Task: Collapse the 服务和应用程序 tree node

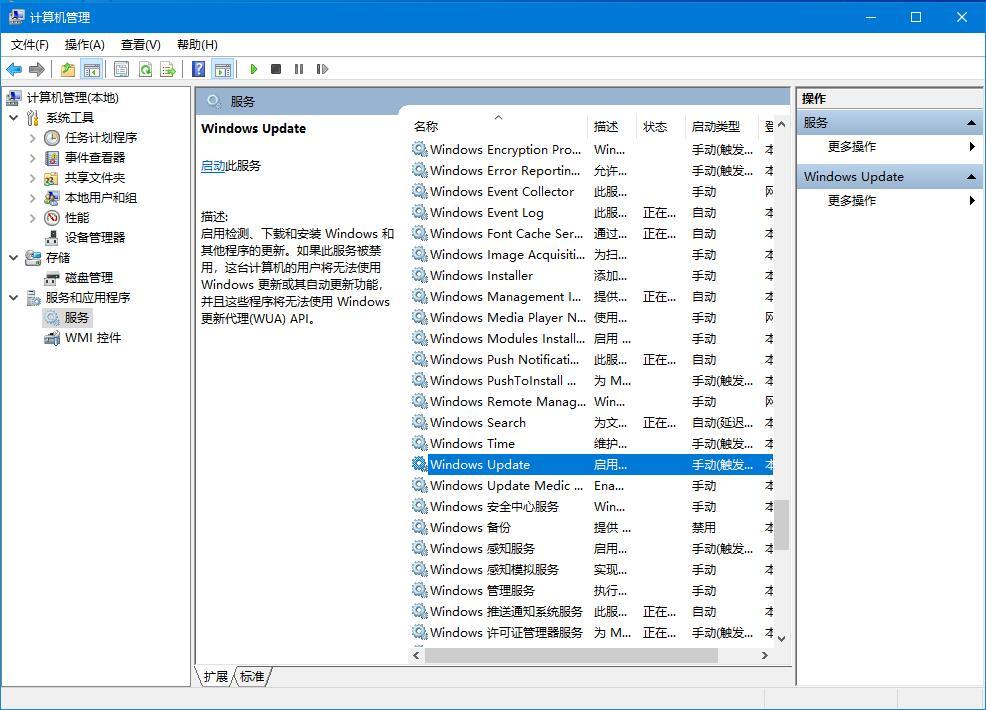Action: coord(14,297)
